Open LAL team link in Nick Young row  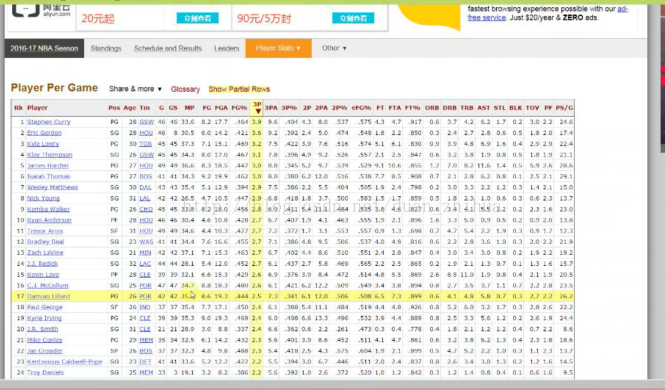(x=145, y=198)
